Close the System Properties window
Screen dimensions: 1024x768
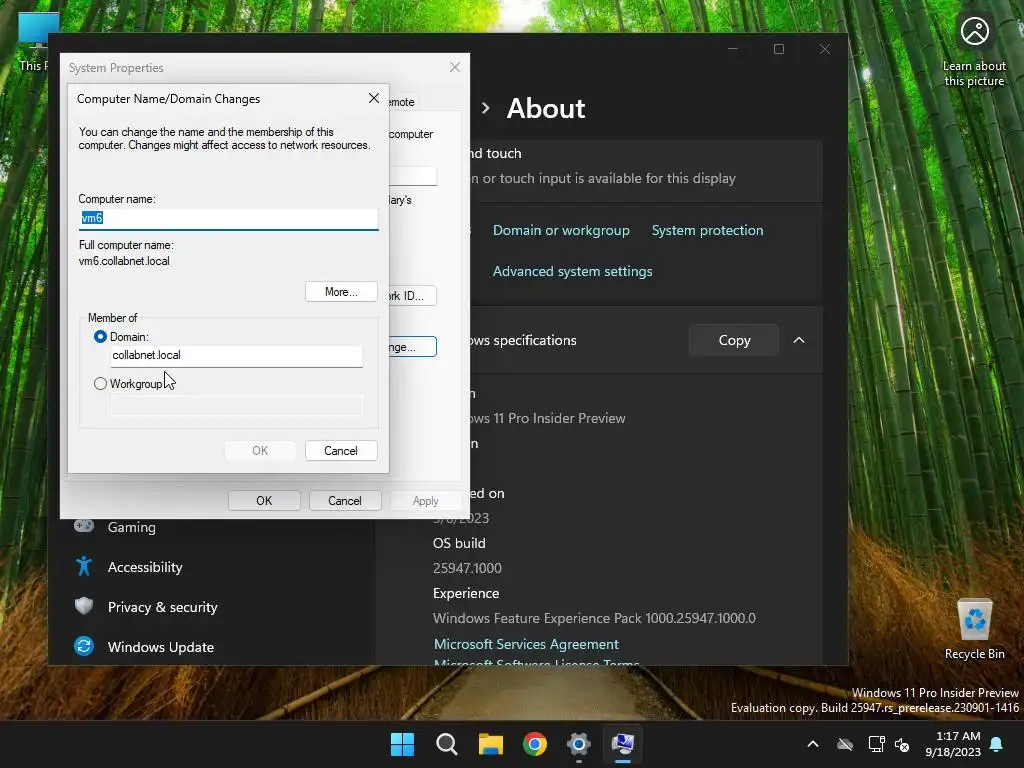tap(455, 67)
